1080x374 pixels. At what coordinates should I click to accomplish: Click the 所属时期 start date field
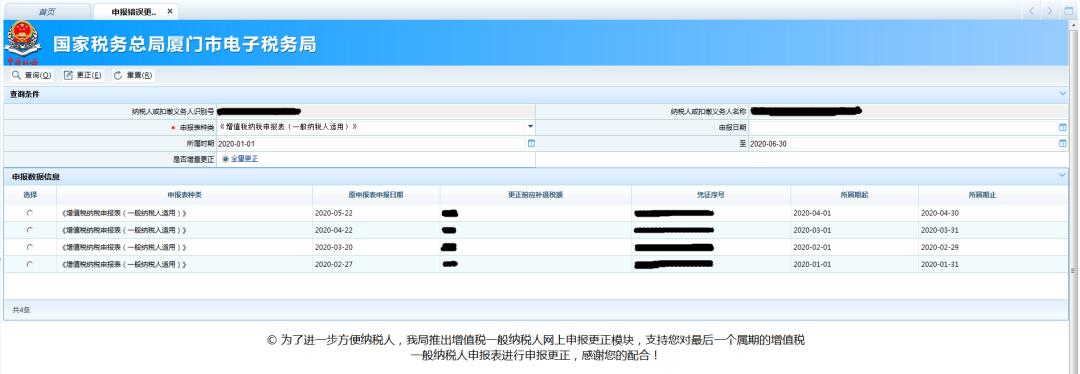372,143
